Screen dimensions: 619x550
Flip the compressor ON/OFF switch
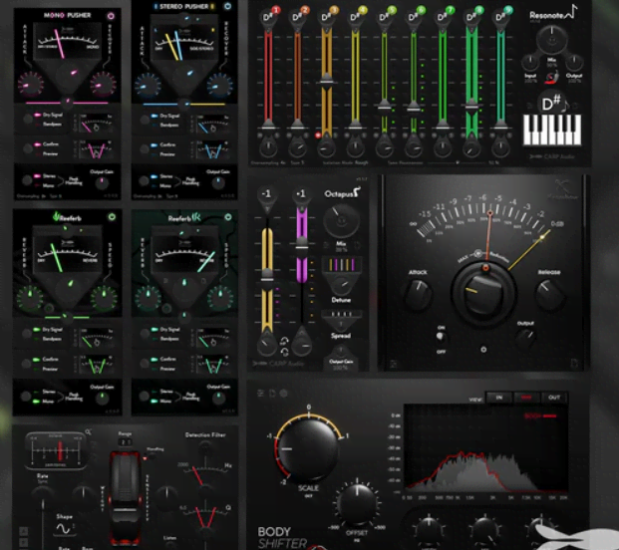click(441, 337)
